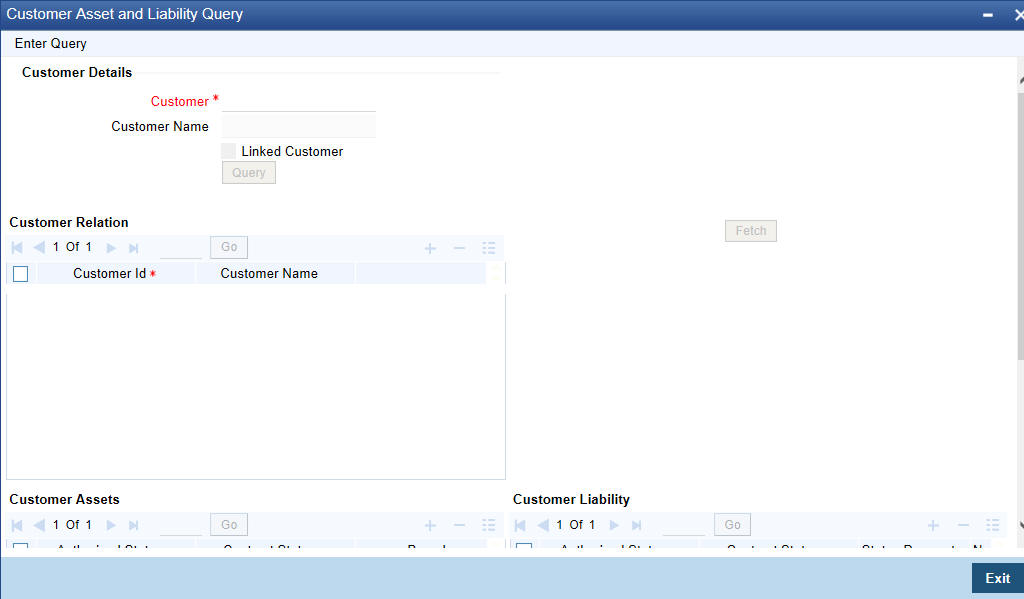Viewport: 1024px width, 599px height.
Task: Click page number field in Customer Relation
Action: click(x=181, y=248)
